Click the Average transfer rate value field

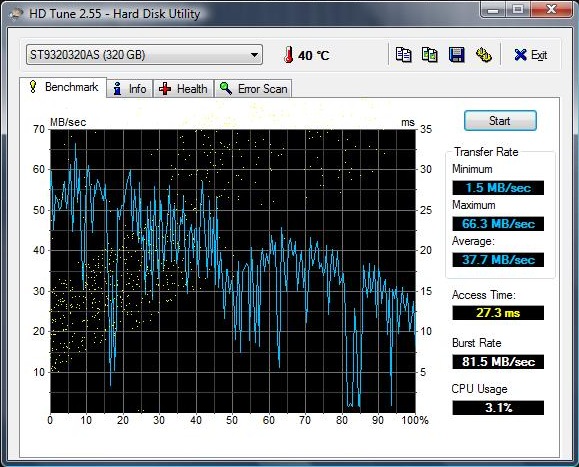point(498,260)
